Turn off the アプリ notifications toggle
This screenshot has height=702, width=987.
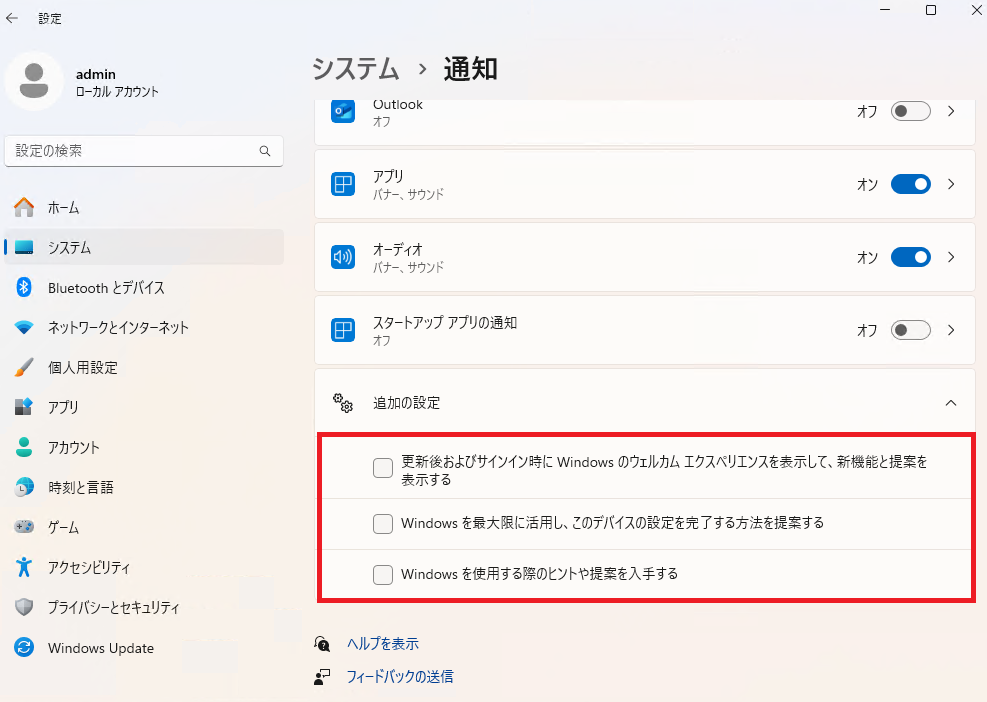910,184
